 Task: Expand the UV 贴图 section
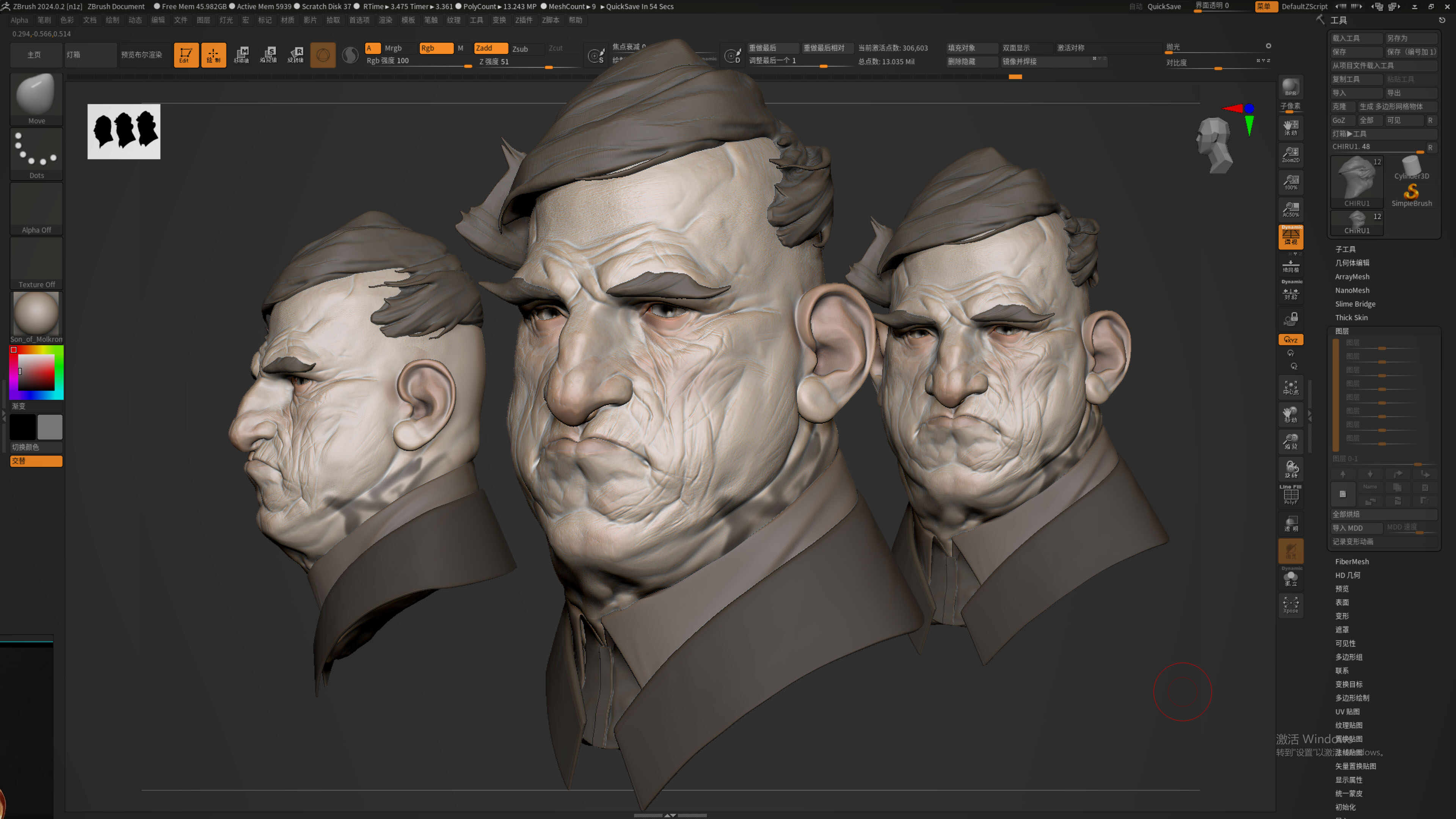[x=1348, y=712]
